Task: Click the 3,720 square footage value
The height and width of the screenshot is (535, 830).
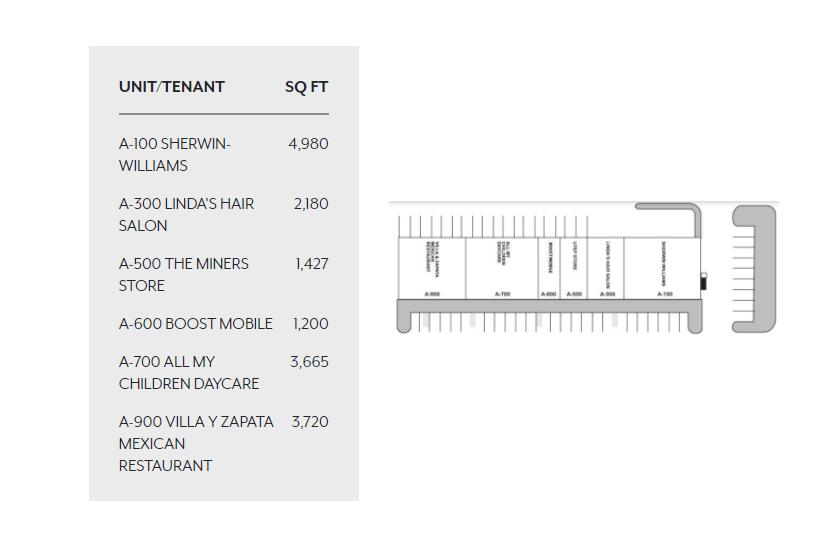Action: pos(310,422)
